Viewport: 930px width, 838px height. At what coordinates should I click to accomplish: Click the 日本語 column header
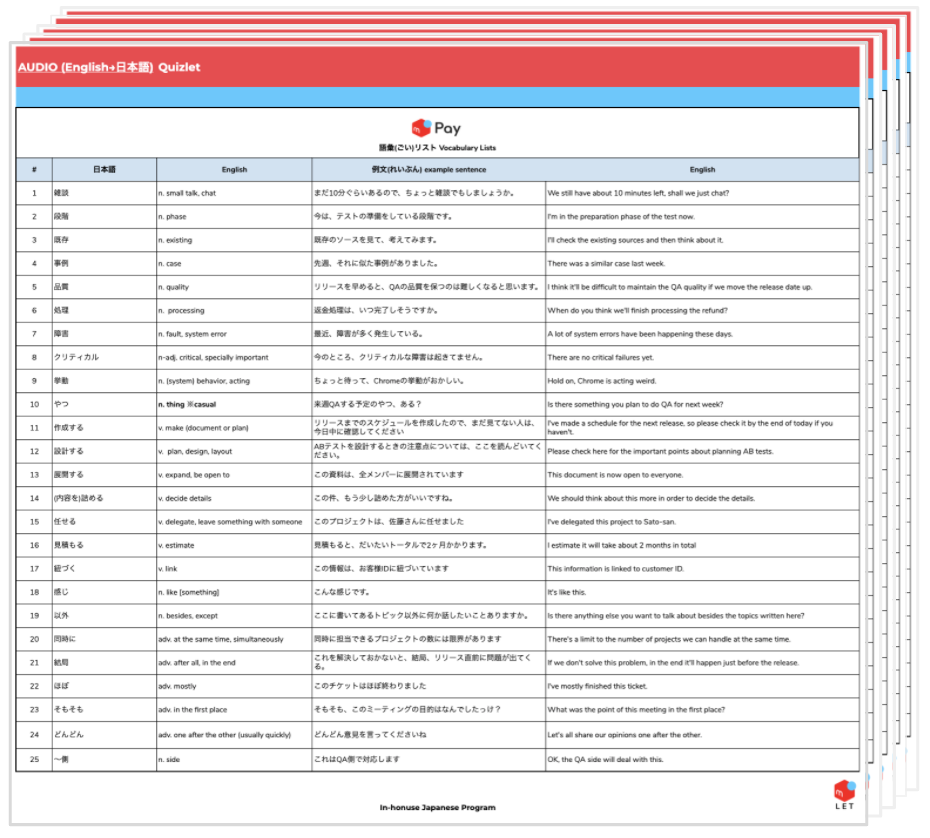click(x=104, y=170)
